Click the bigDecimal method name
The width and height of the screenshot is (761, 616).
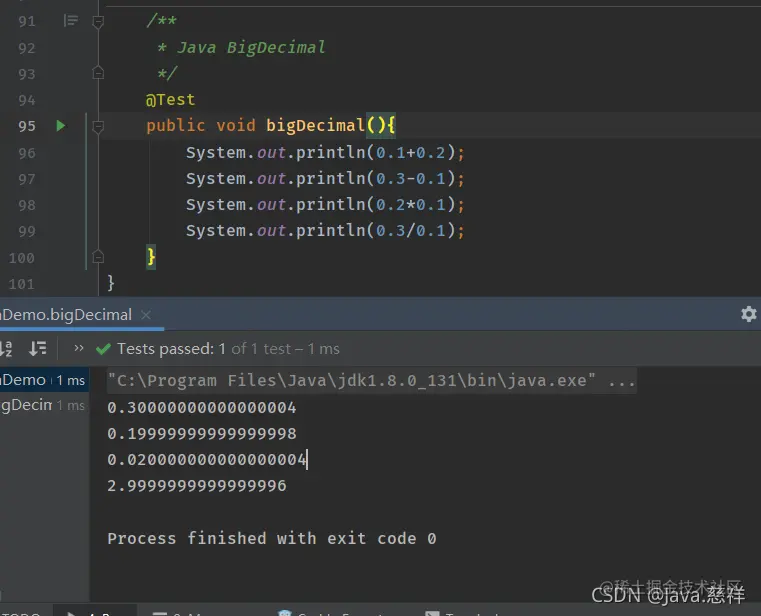[x=315, y=125]
